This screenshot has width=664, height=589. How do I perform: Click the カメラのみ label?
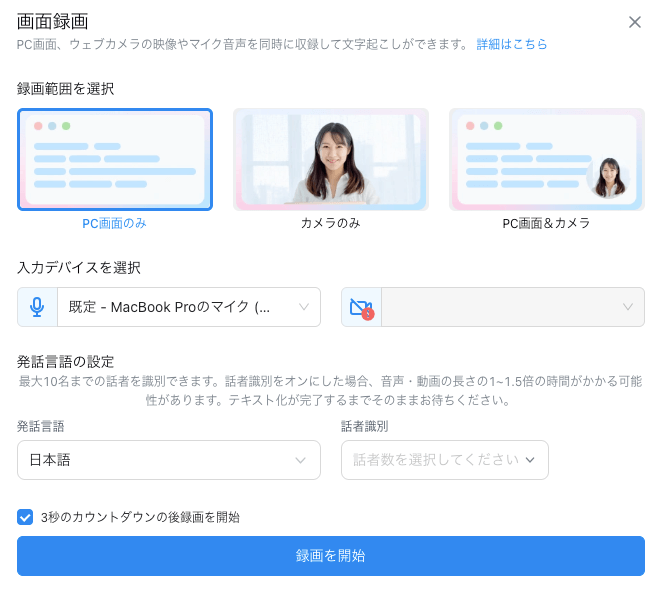(331, 223)
